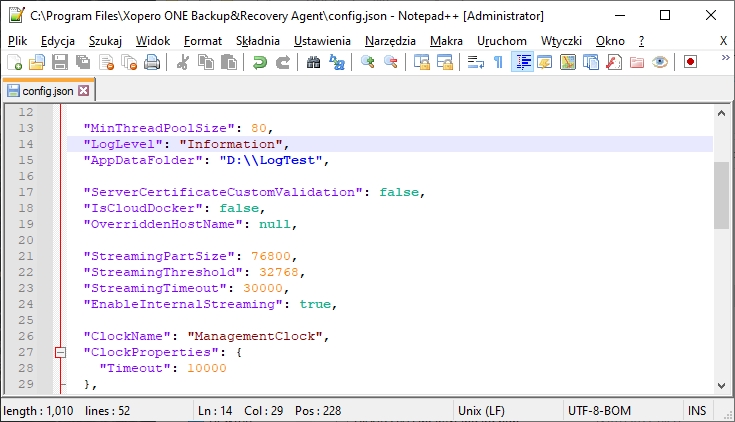Click the Print toolbar icon
Screen dimensions: 735x422
coord(151,62)
